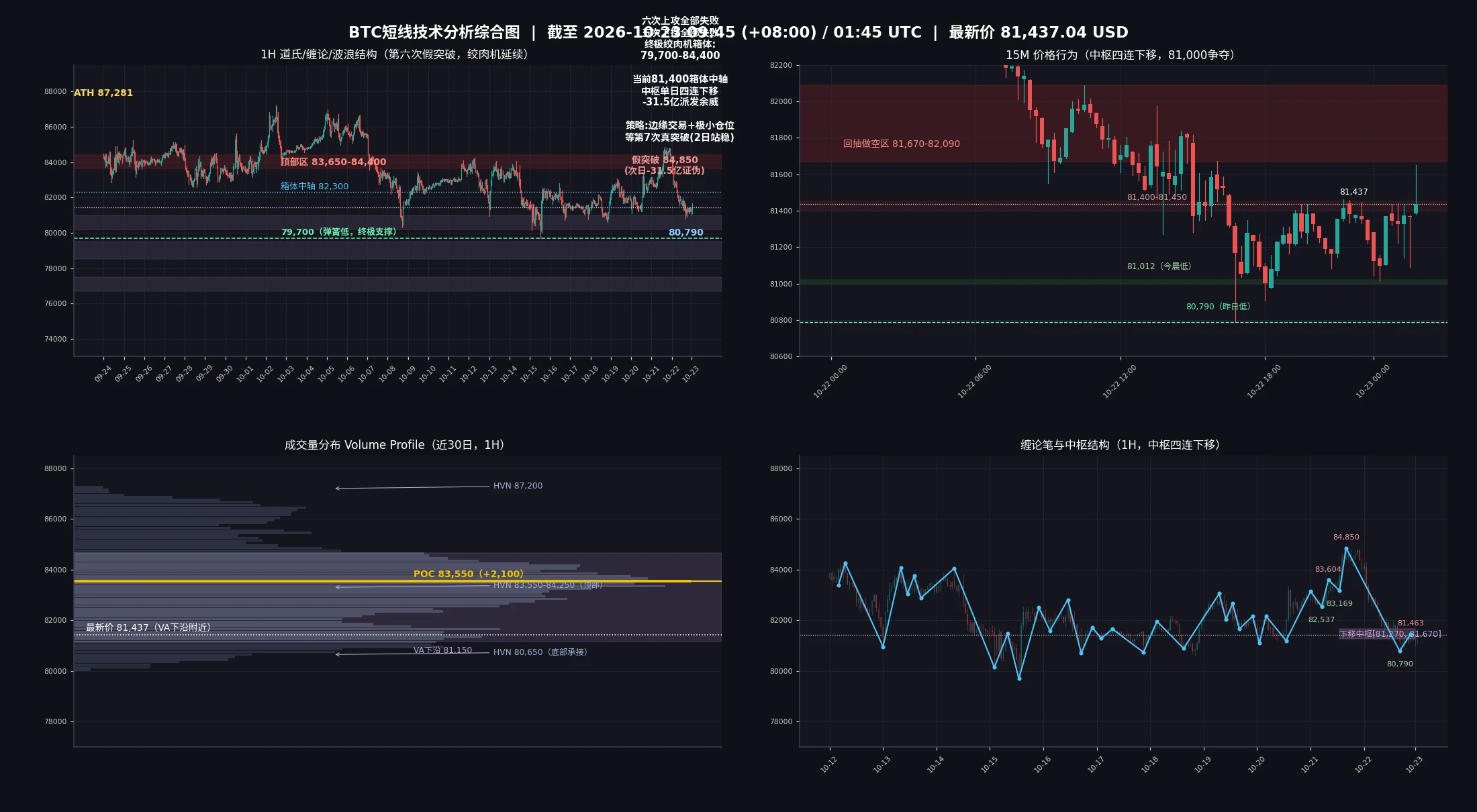
Task: Select the '83,604' pivot label
Action: [x=1328, y=570]
